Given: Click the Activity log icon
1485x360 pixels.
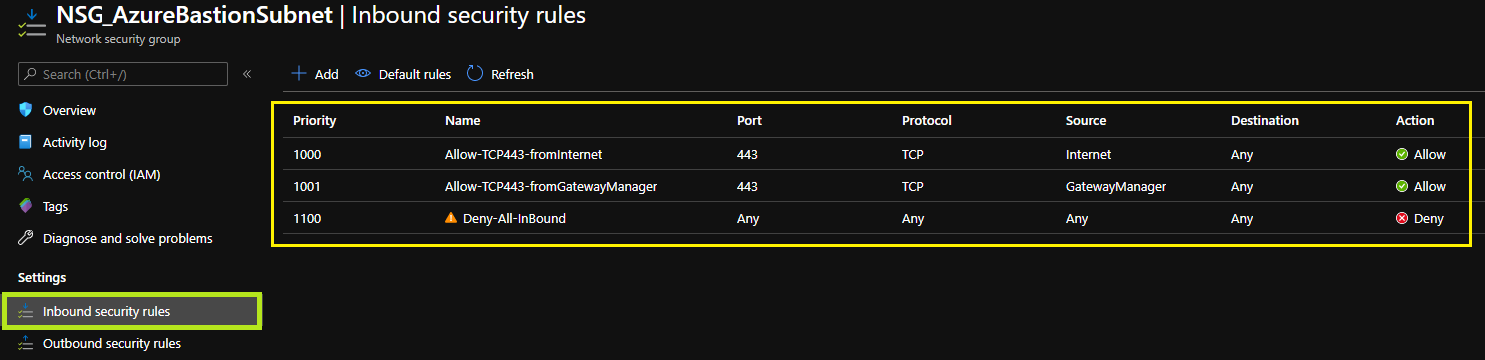Looking at the screenshot, I should coord(26,142).
